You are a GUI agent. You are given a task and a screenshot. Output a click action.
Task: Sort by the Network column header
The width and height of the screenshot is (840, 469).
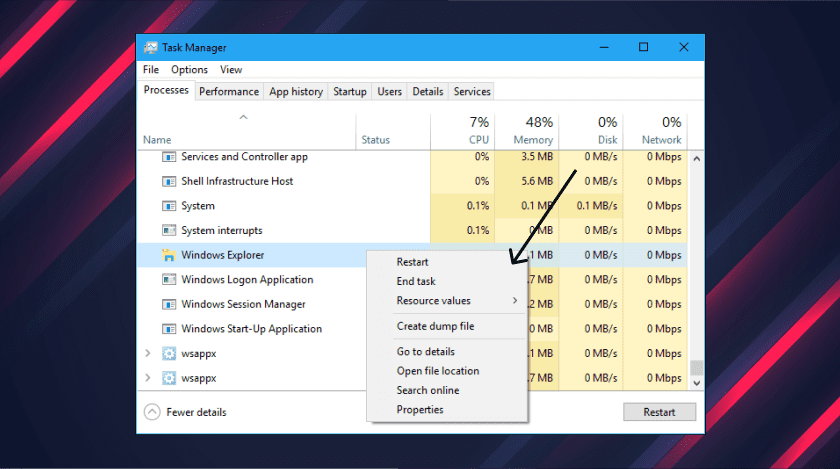point(662,140)
